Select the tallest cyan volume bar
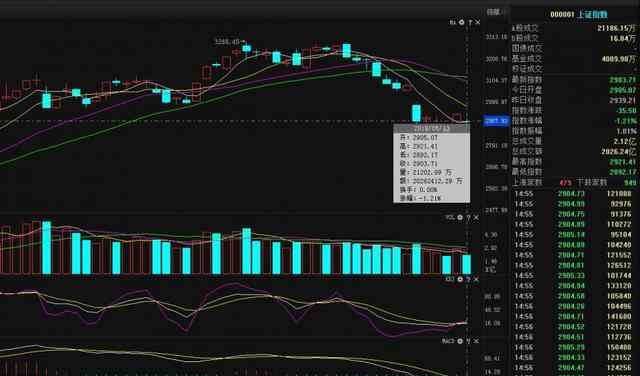 pos(47,247)
